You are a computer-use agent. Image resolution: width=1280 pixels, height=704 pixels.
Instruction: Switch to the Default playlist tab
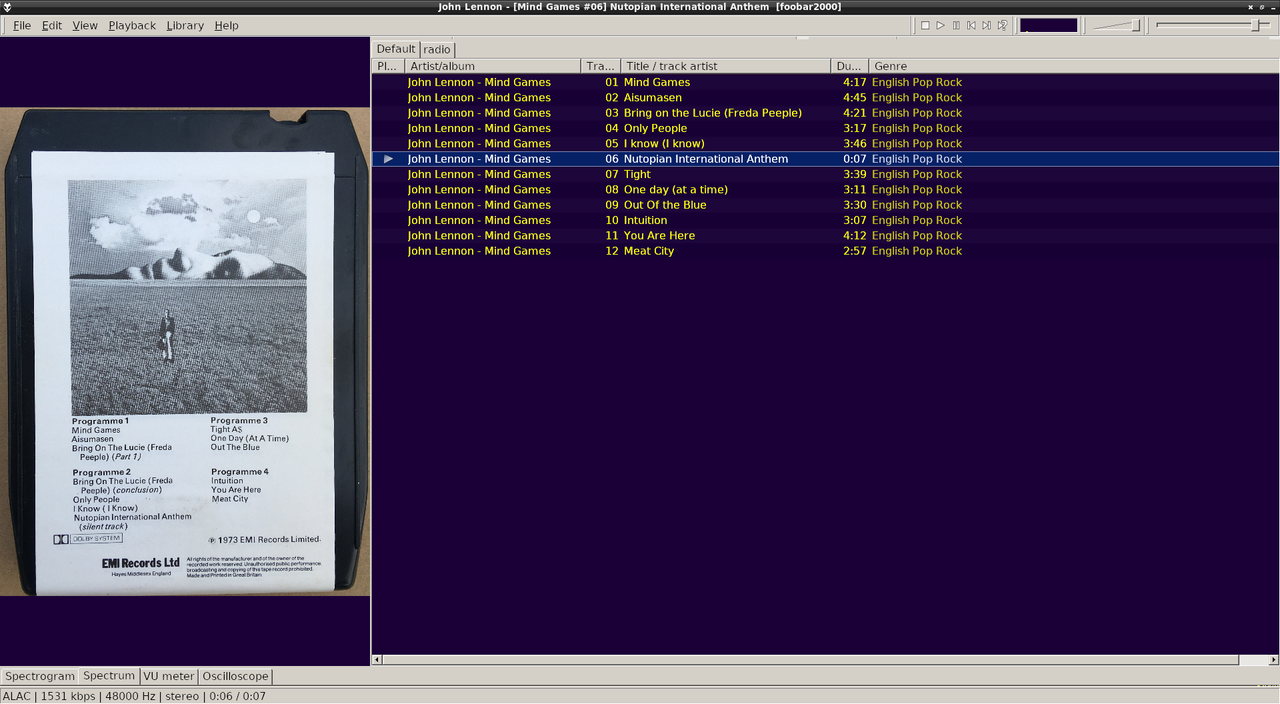pos(396,48)
